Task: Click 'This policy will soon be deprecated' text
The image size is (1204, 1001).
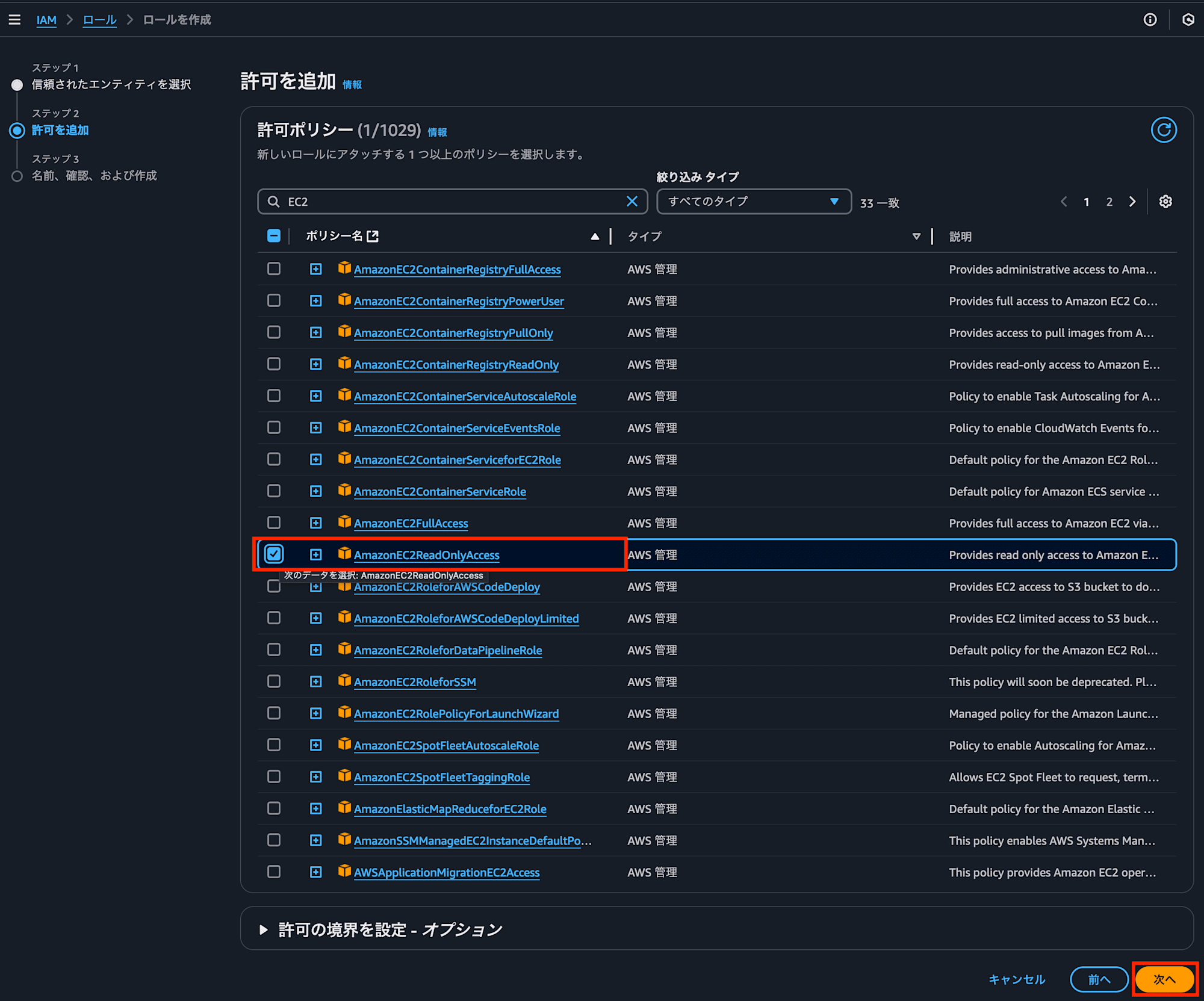Action: 1053,682
